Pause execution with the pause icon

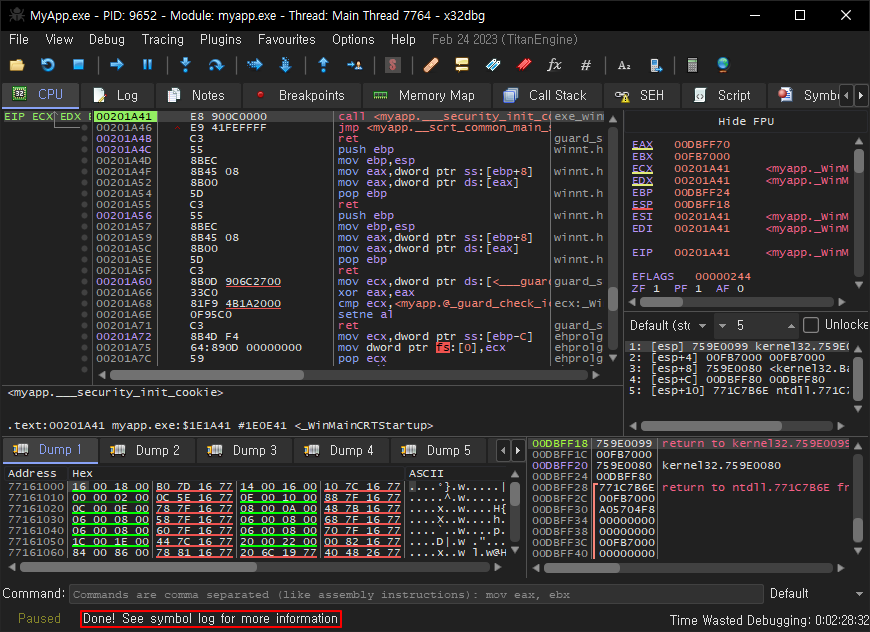[x=147, y=65]
